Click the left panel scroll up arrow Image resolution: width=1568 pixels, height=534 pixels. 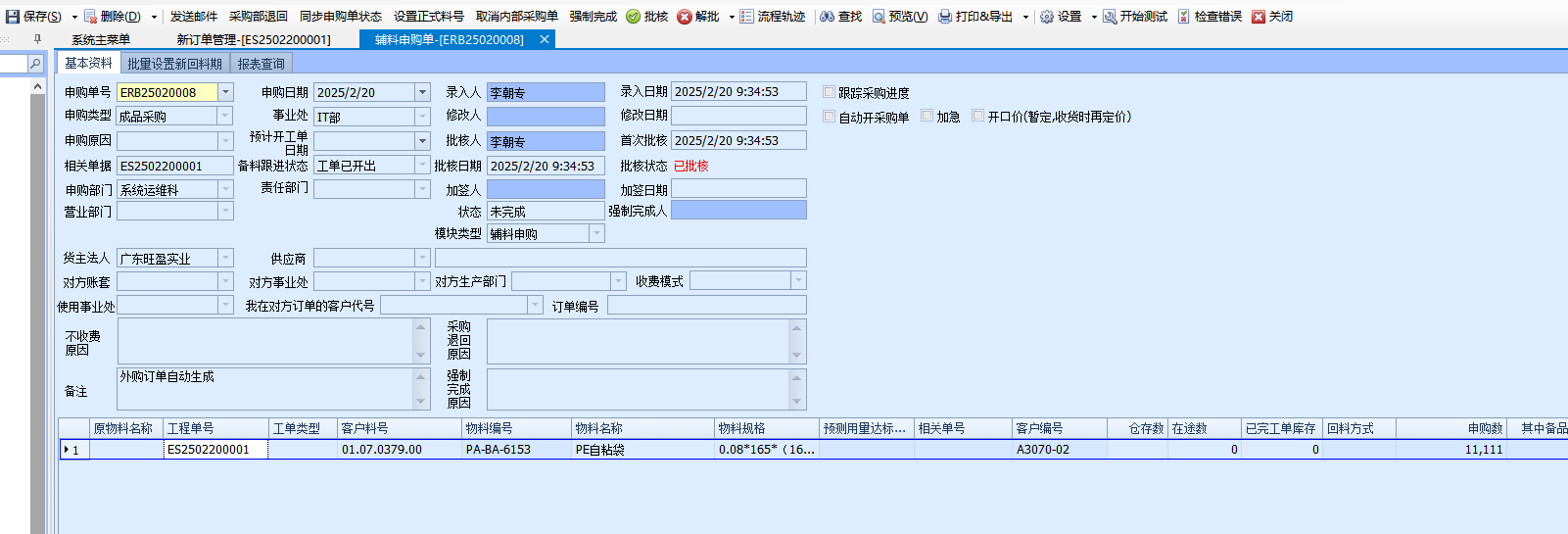38,87
